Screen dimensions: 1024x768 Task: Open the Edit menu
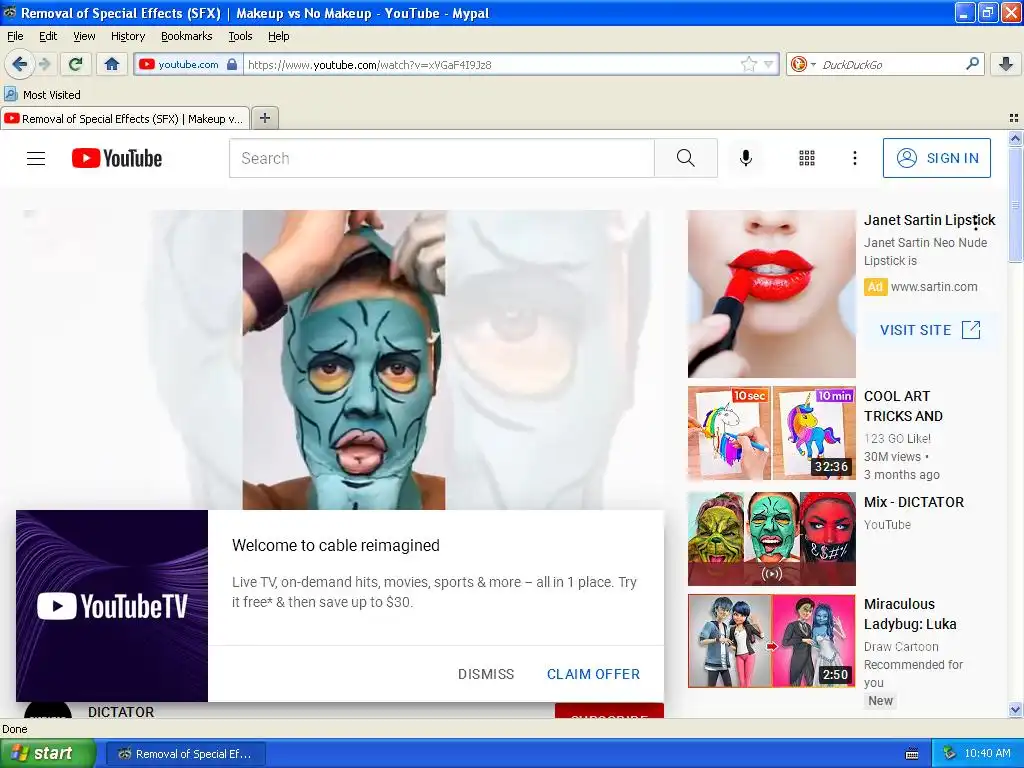[48, 36]
